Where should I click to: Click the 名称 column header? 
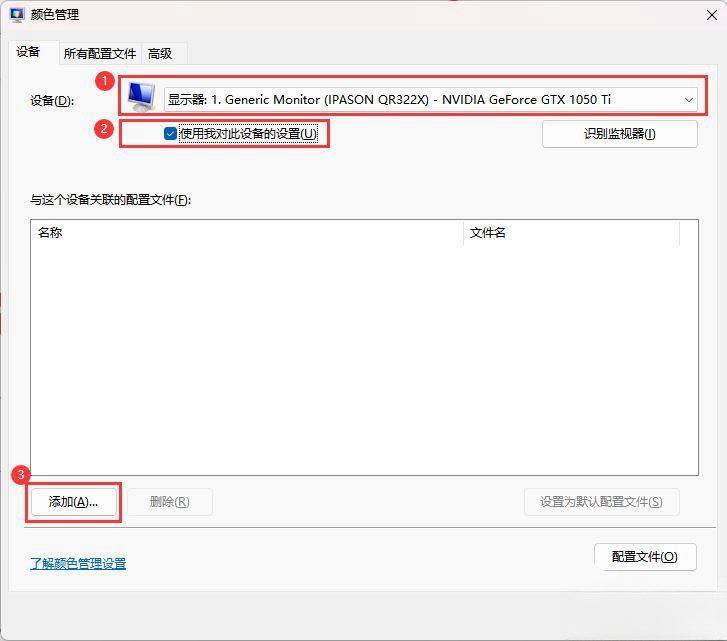(x=247, y=233)
